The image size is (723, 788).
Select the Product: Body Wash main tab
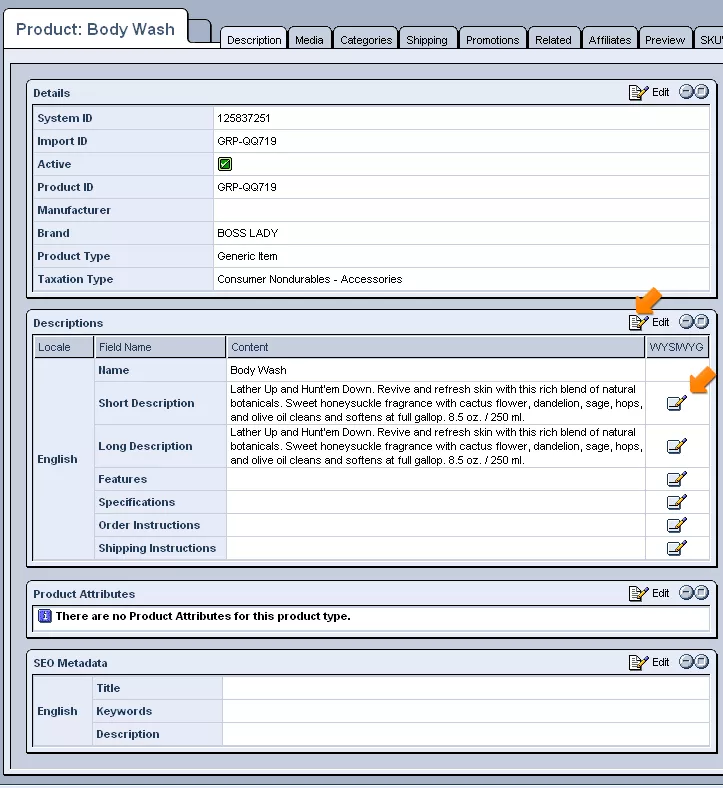pos(95,29)
